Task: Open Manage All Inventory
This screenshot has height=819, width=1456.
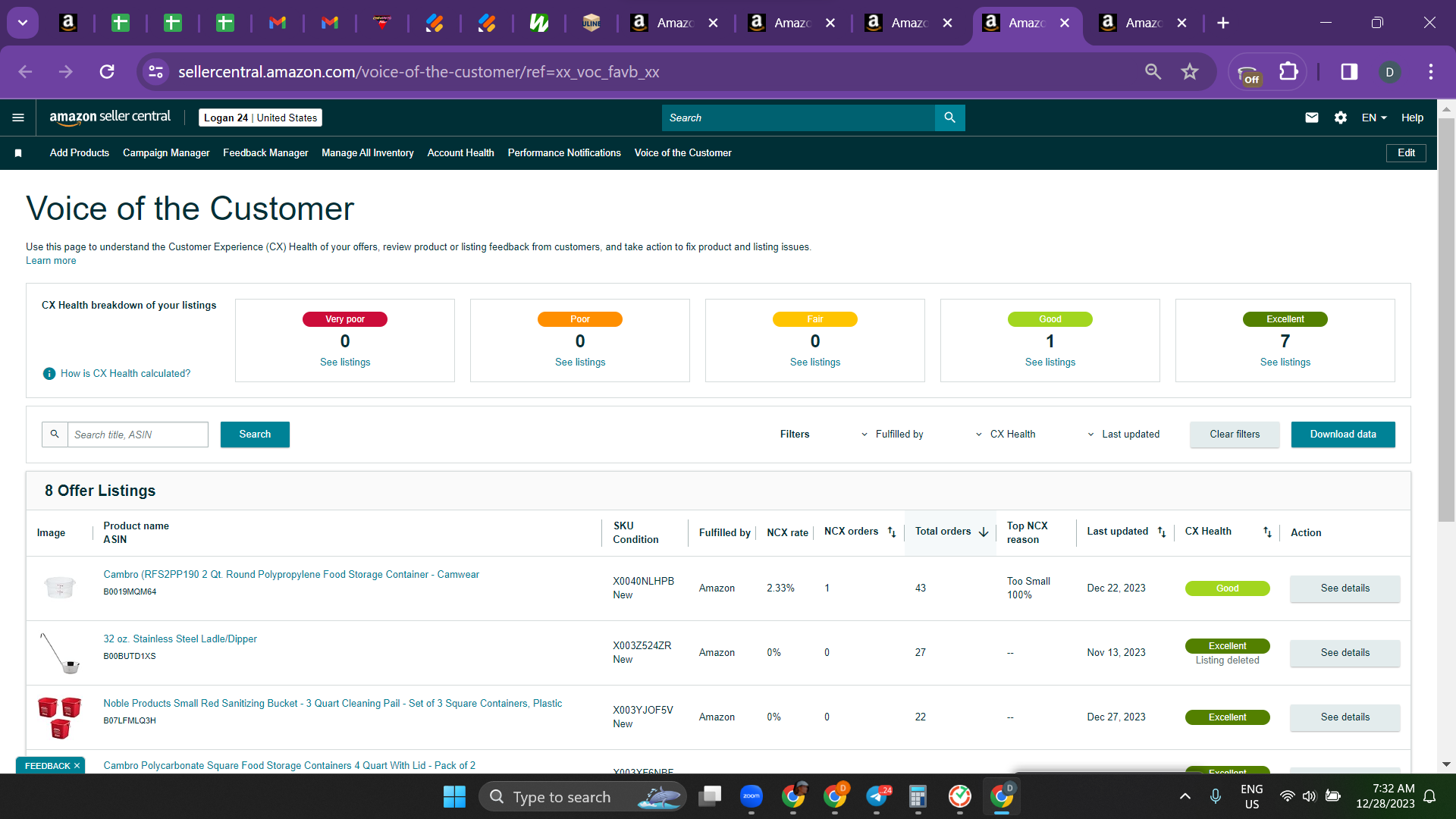Action: point(368,153)
